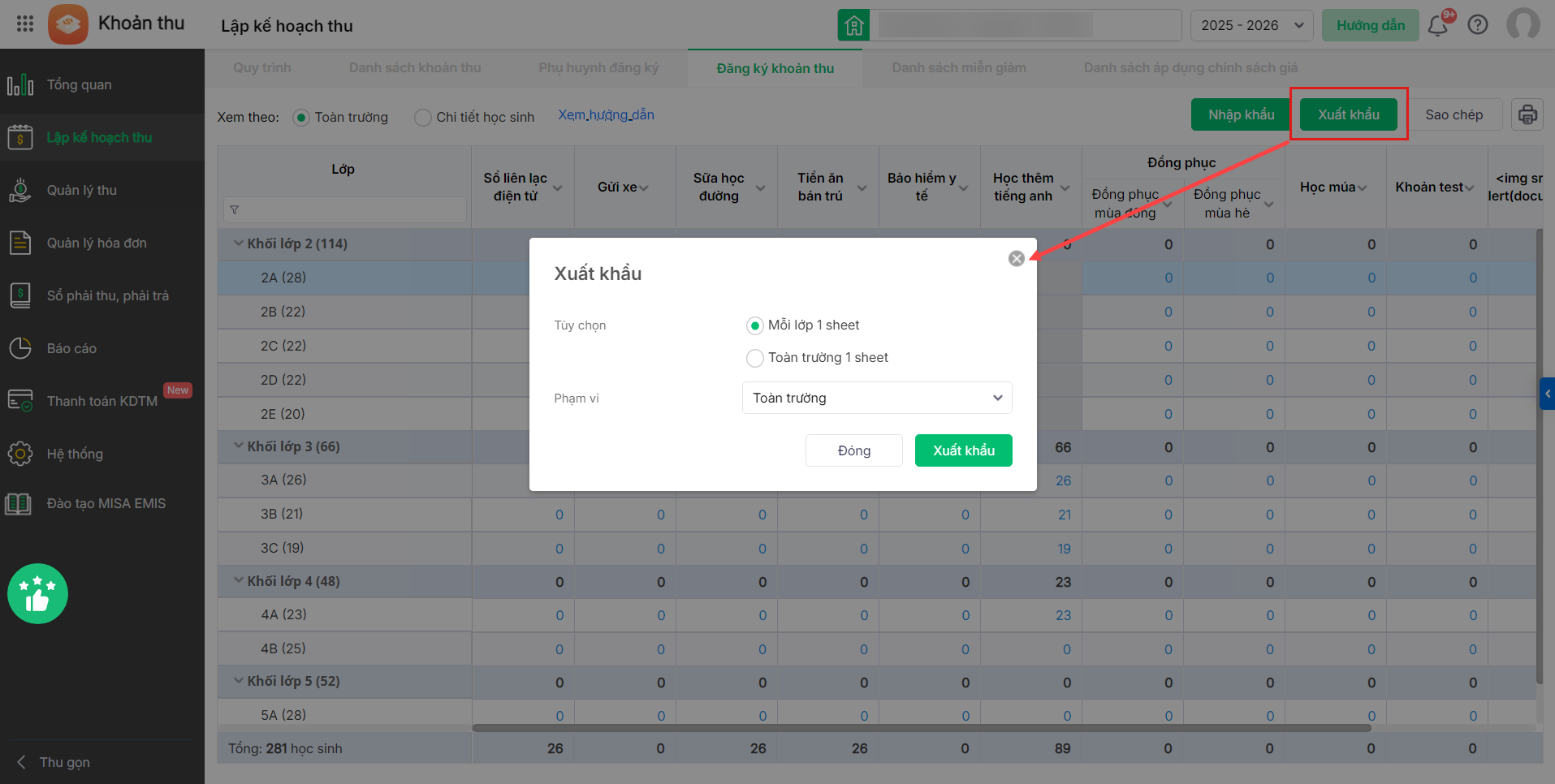Click the printer icon

[x=1527, y=114]
